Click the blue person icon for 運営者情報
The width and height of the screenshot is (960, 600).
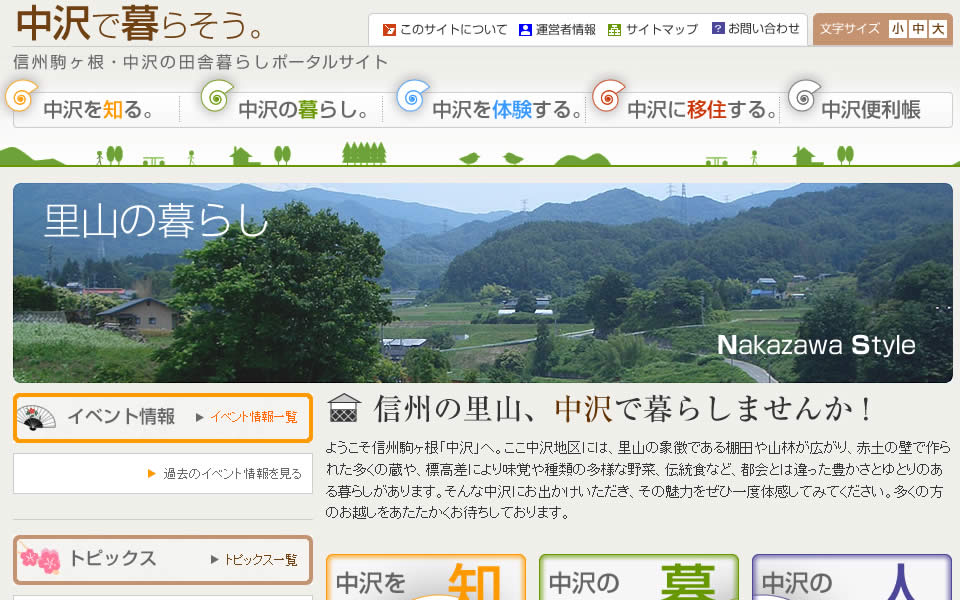coord(525,30)
